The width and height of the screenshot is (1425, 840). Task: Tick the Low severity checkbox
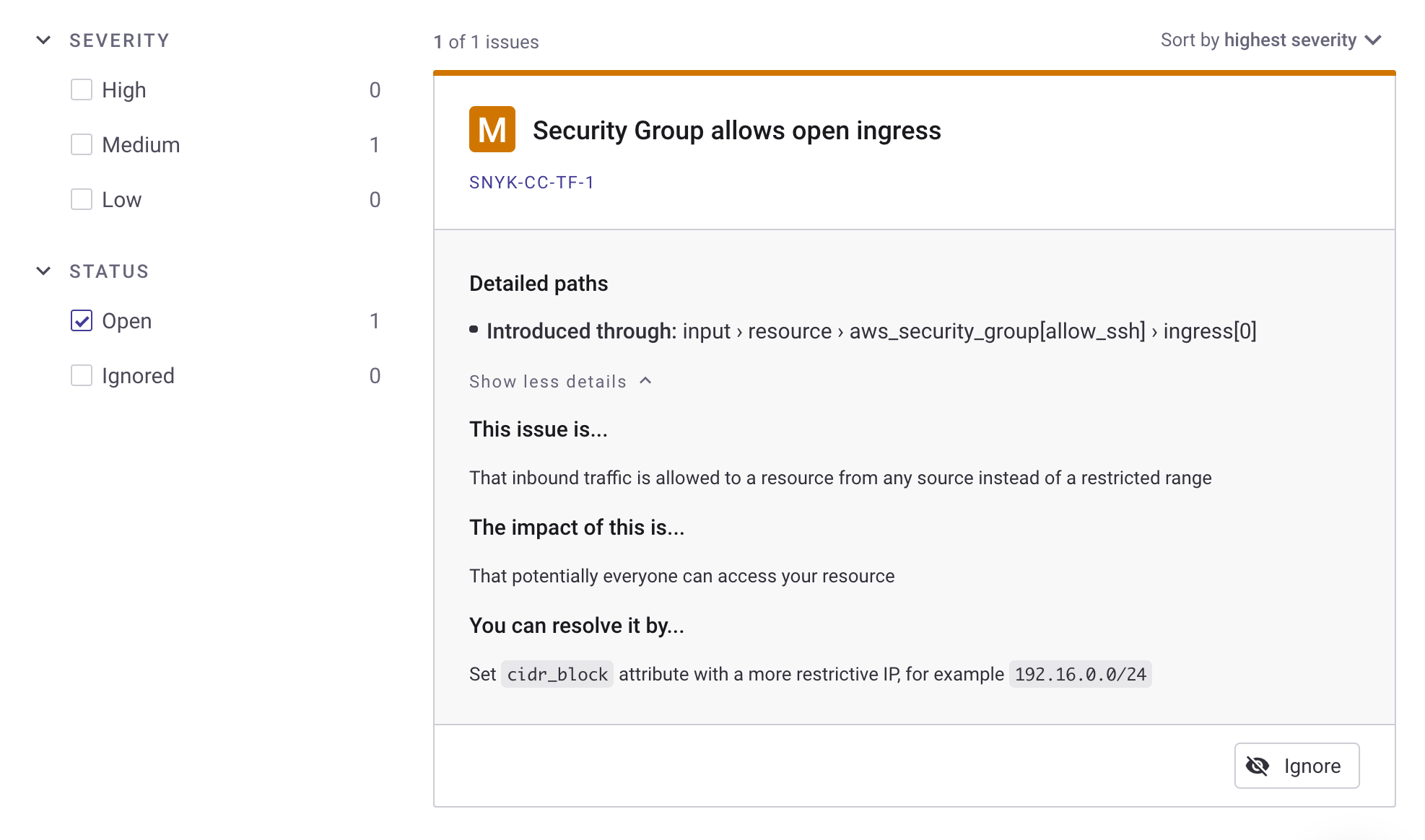(x=82, y=200)
